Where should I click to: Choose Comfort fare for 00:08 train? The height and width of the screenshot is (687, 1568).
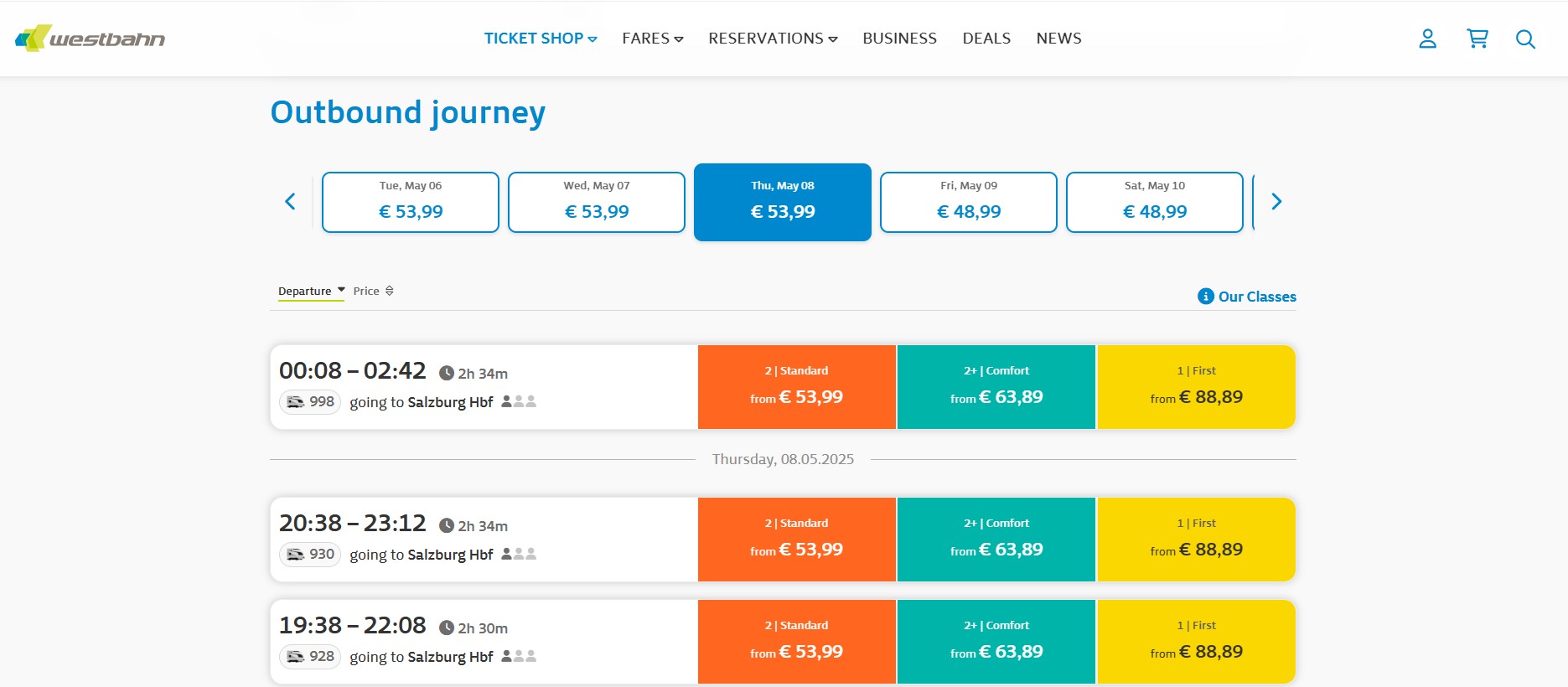(996, 387)
